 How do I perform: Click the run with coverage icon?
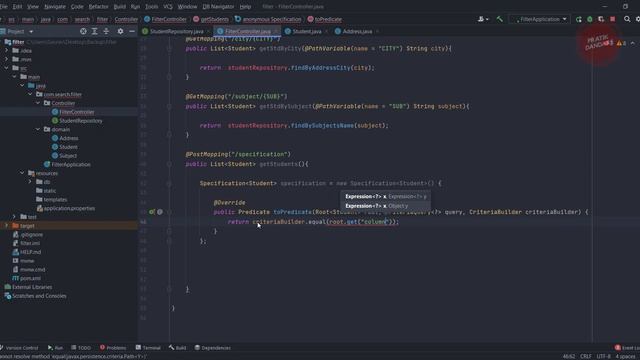tap(601, 19)
